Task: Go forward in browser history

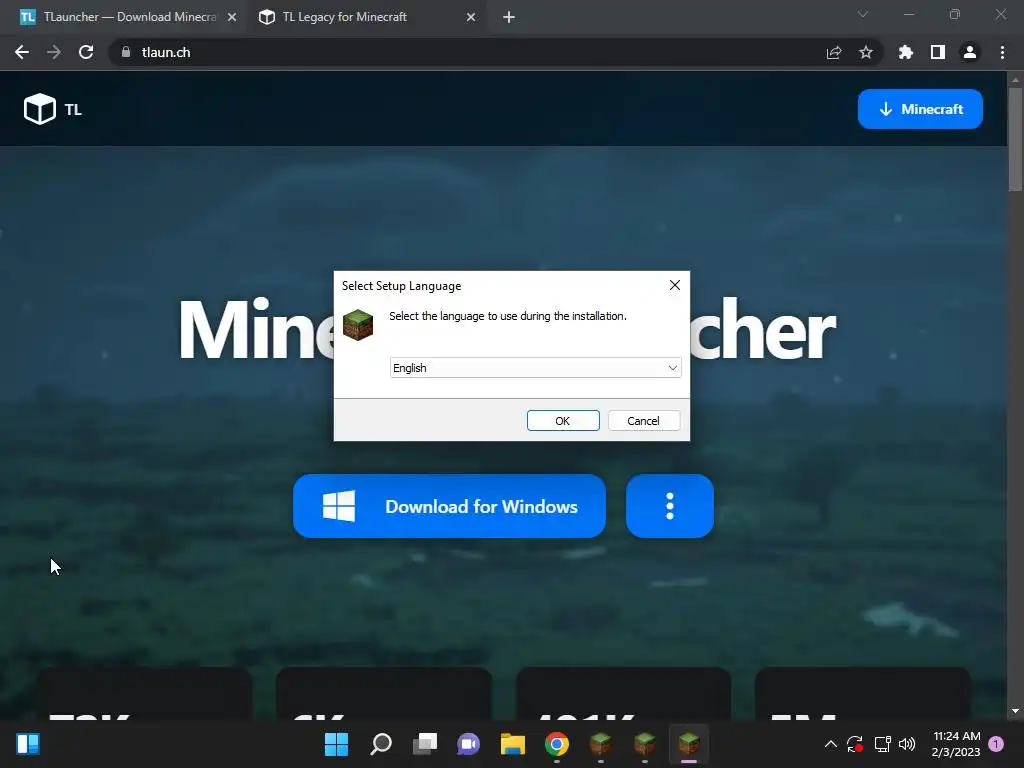Action: tap(54, 52)
